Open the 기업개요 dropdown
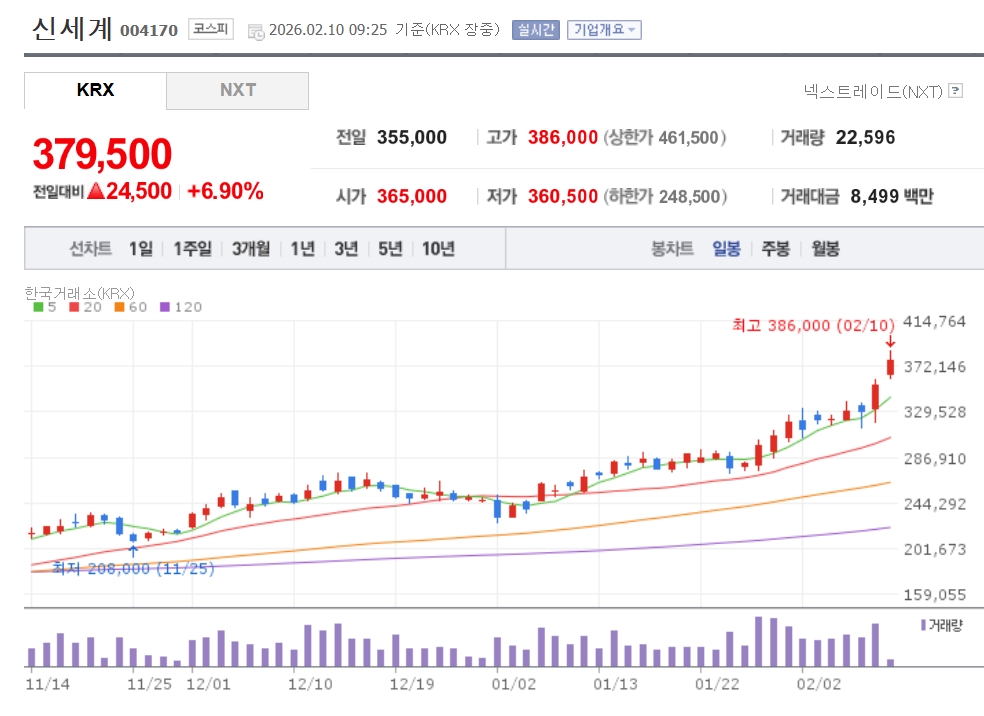Viewport: 984px width, 716px height. tap(604, 30)
